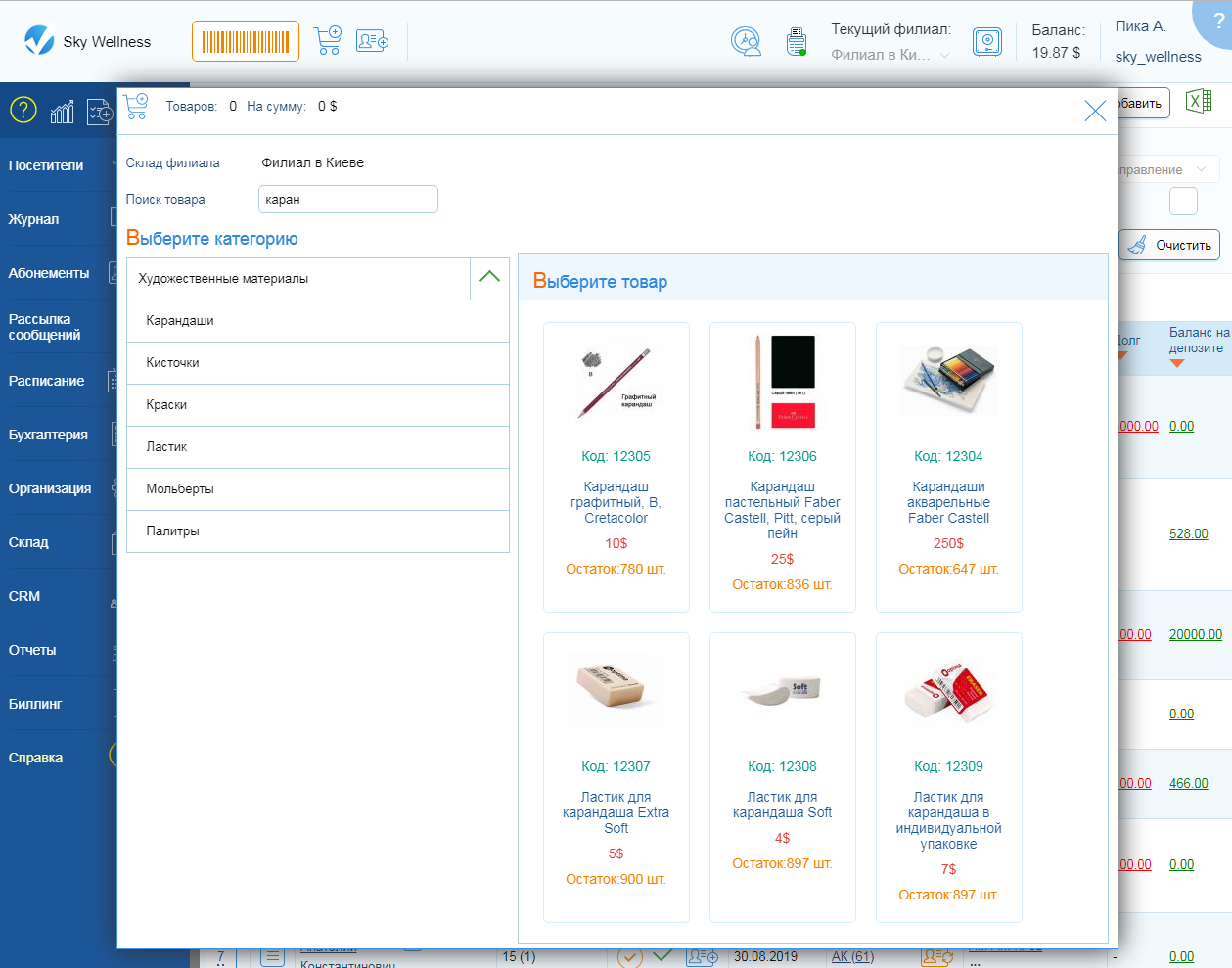Viewport: 1232px width, 968px height.
Task: Tick the empty checkbox above Очистить
Action: [x=1183, y=201]
